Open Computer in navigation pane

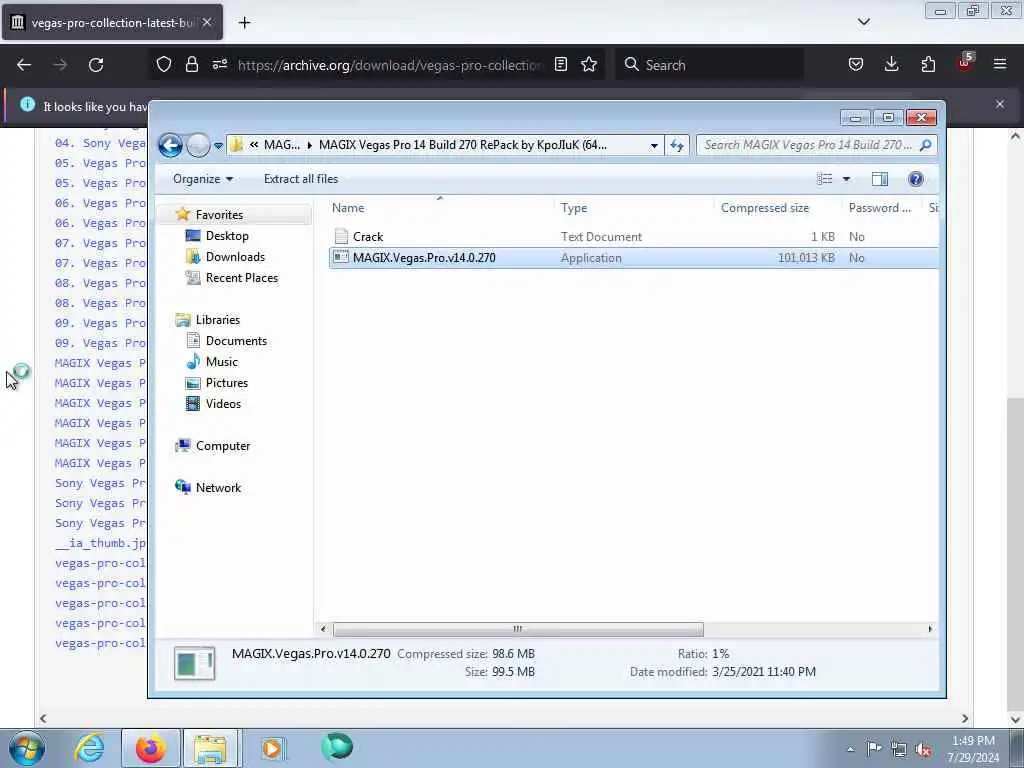[223, 445]
